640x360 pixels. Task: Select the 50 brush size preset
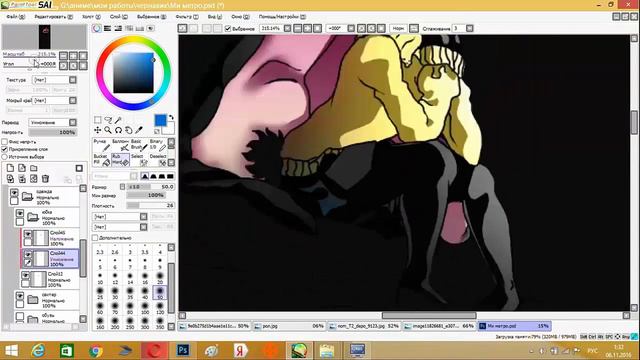(160, 293)
